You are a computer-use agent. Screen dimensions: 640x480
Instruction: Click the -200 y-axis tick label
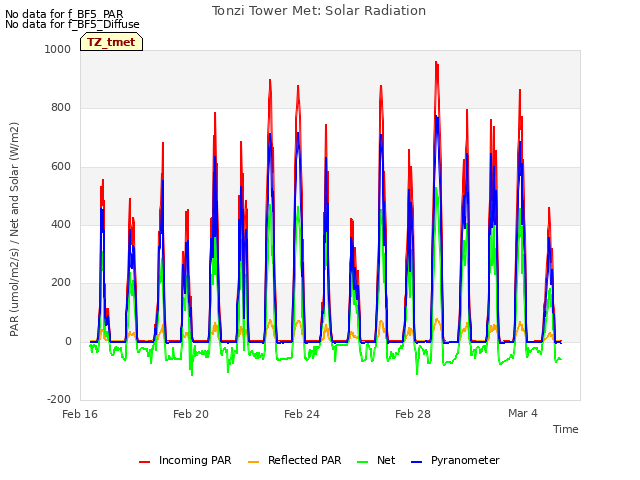coord(59,399)
